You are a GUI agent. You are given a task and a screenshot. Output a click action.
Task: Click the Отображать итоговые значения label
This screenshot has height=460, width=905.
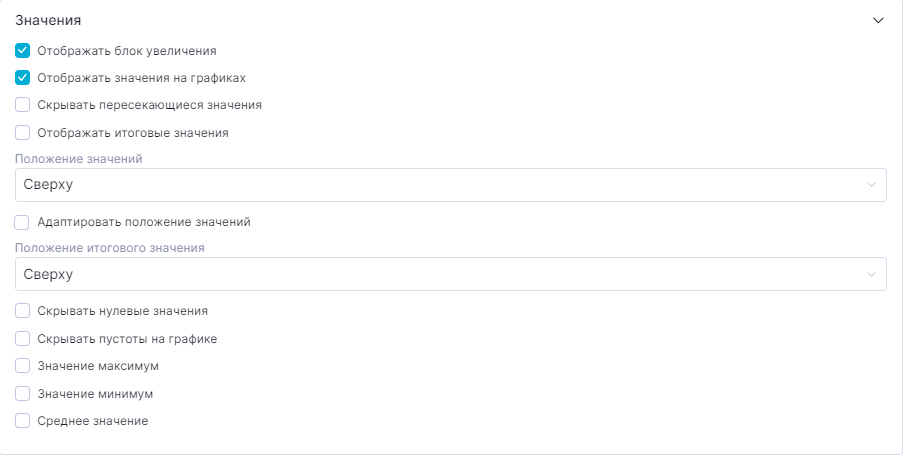click(x=133, y=132)
